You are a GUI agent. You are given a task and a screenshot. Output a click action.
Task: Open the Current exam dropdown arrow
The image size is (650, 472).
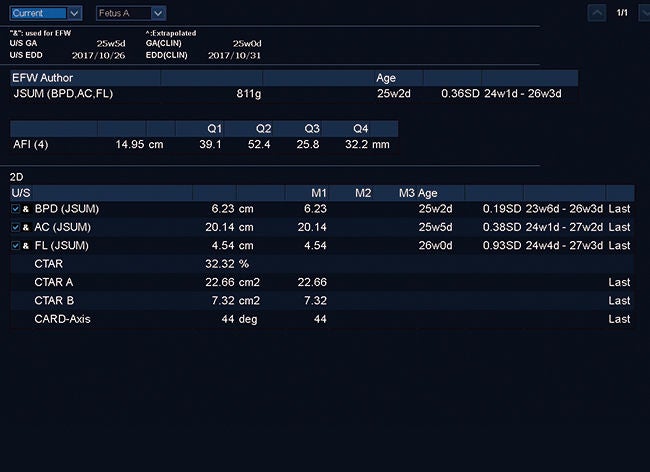click(74, 13)
